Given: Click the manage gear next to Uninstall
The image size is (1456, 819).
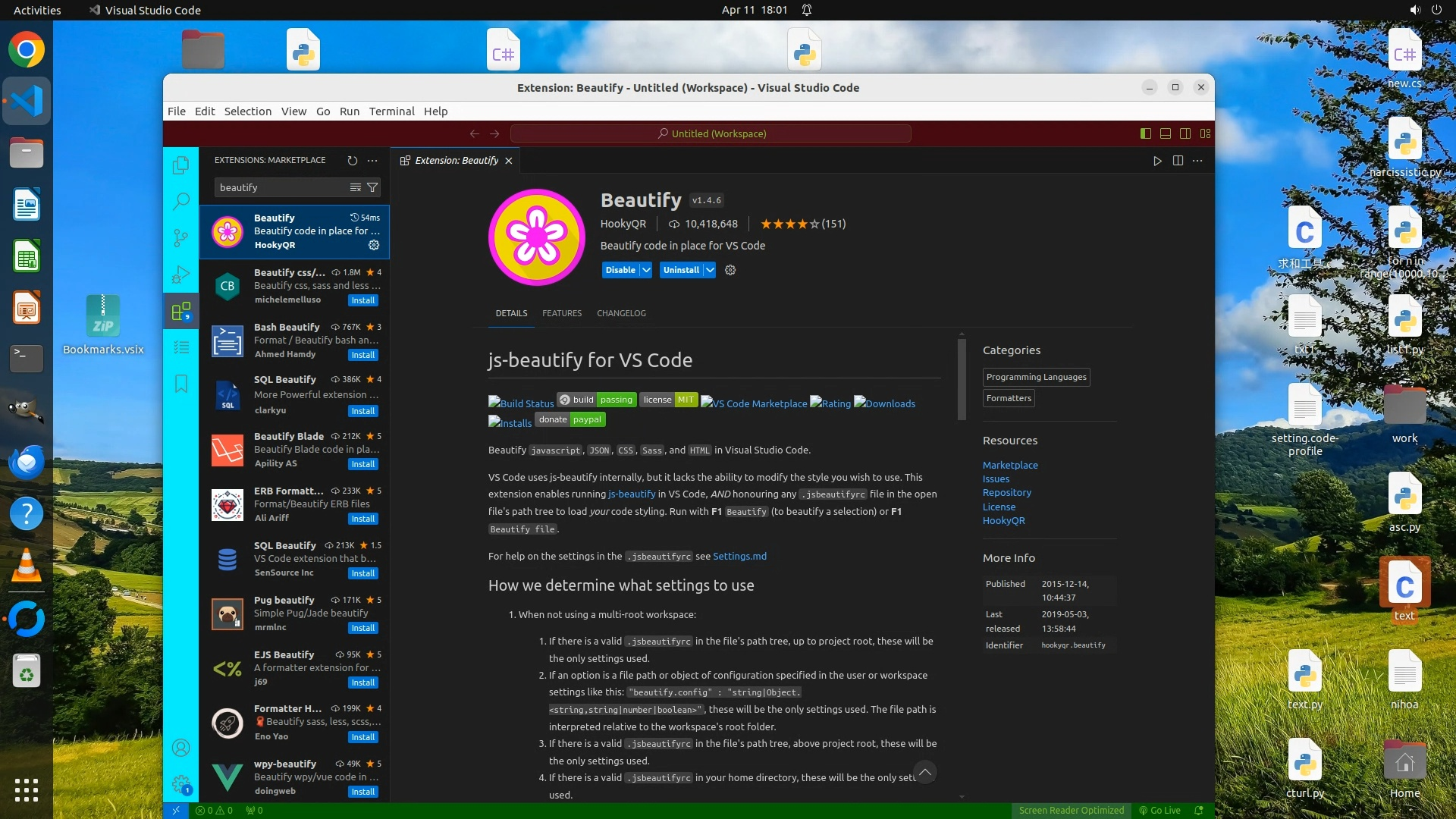Looking at the screenshot, I should click(730, 270).
